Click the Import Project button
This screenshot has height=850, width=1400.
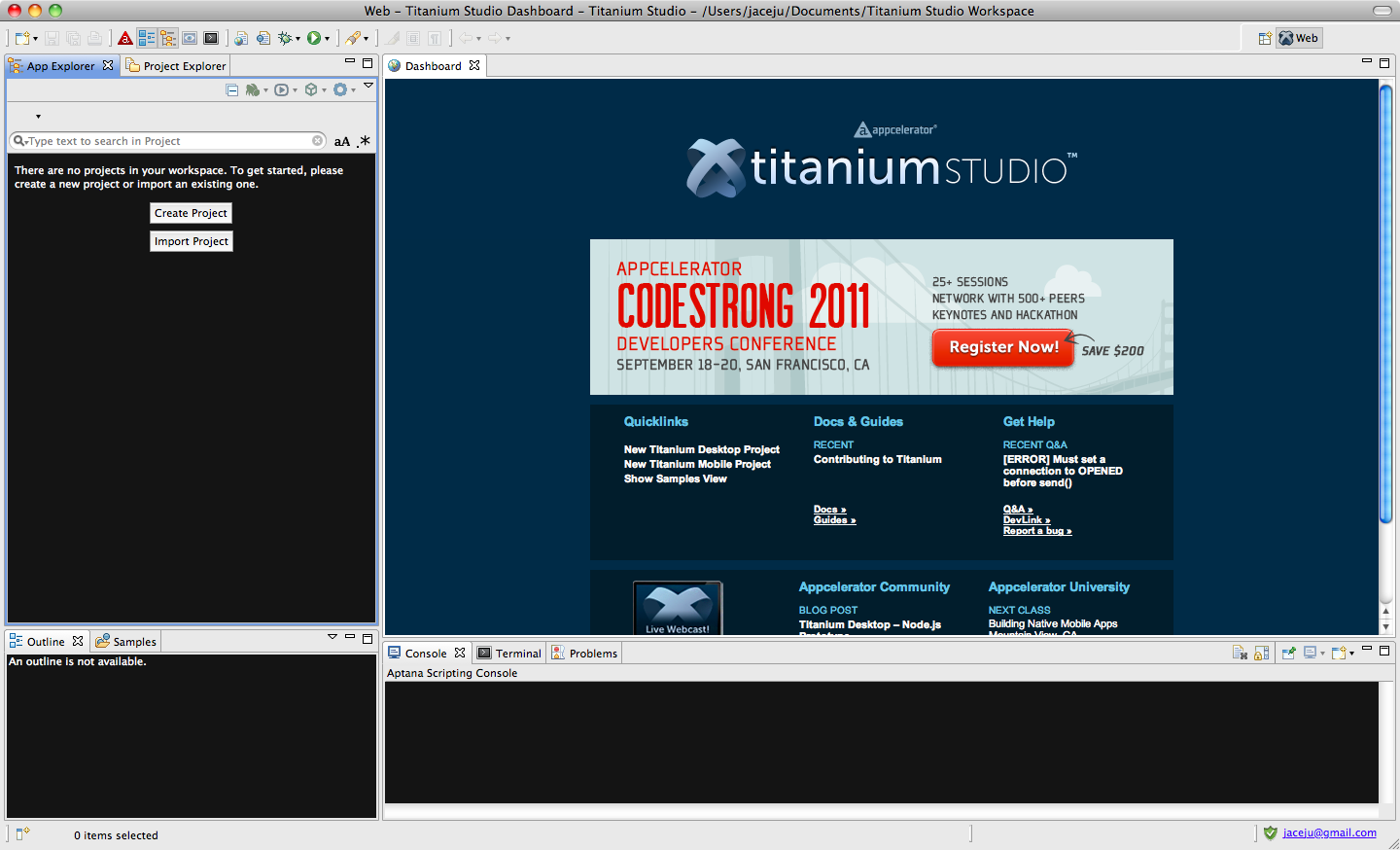192,241
